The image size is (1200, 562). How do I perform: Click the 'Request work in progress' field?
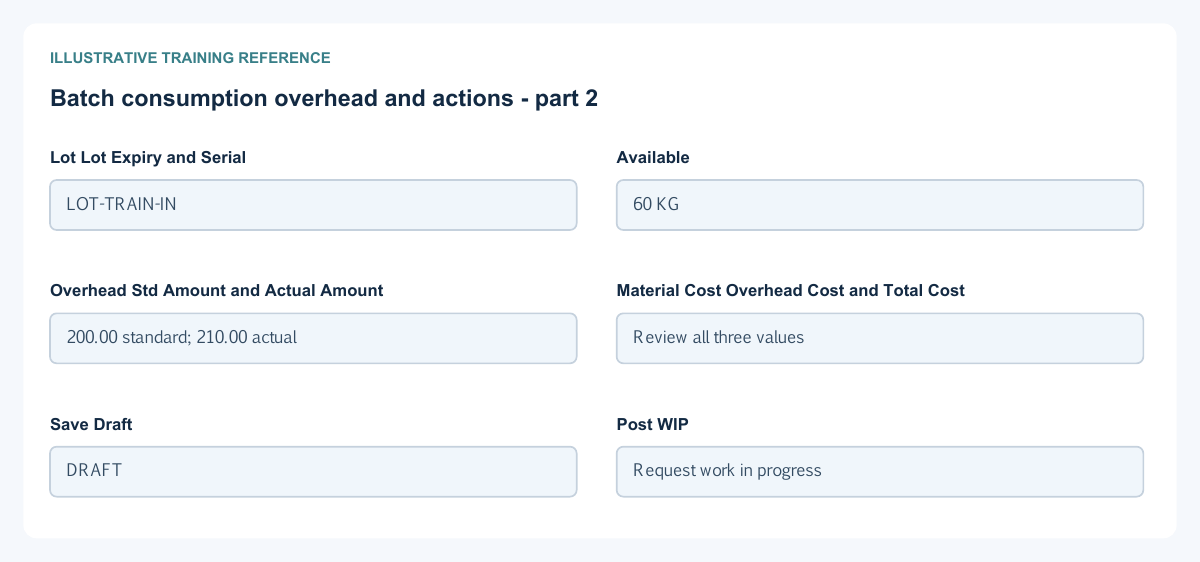click(x=880, y=471)
